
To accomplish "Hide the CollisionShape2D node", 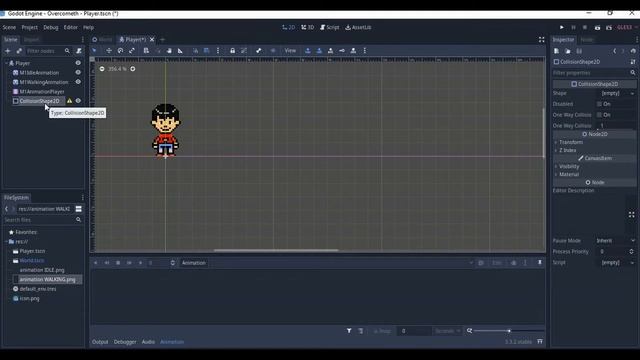I will coord(78,101).
